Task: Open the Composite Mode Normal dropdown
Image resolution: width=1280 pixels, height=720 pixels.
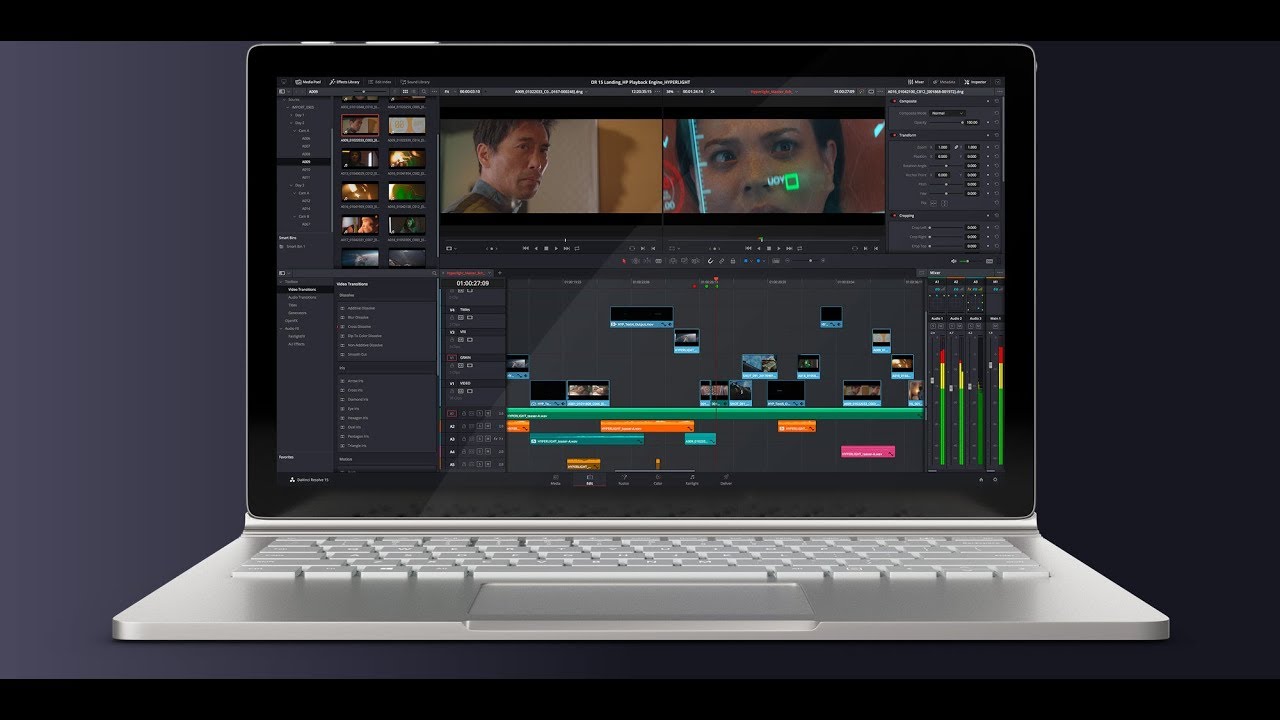Action: (x=947, y=113)
